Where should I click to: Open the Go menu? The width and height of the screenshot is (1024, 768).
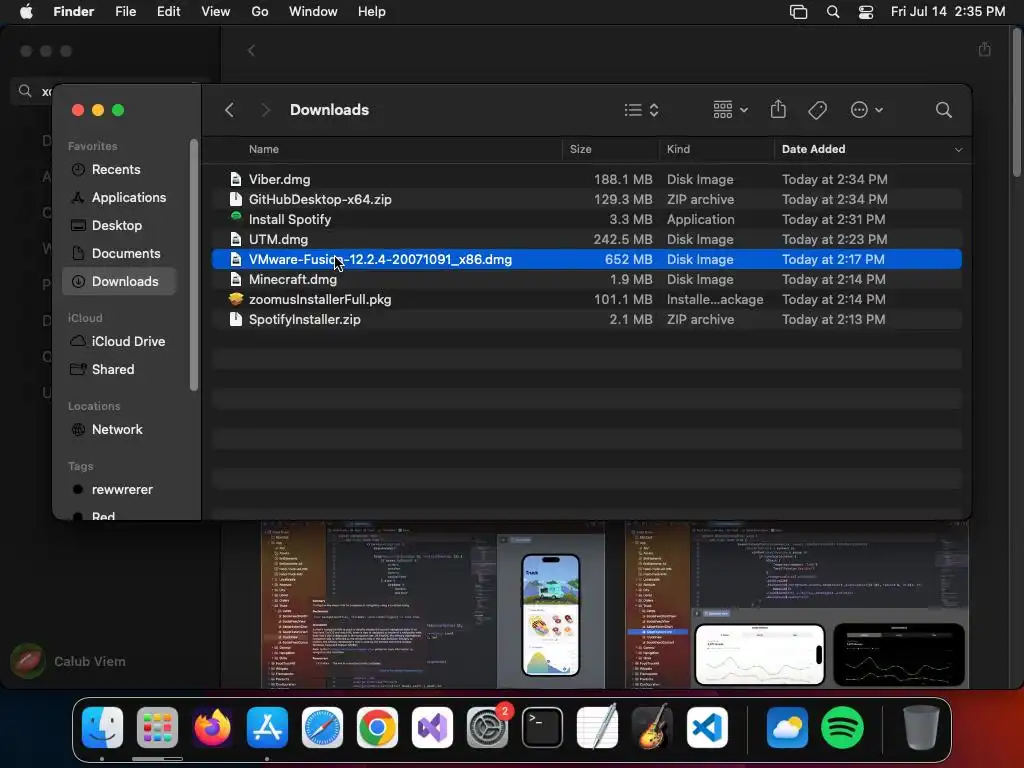[x=260, y=12]
